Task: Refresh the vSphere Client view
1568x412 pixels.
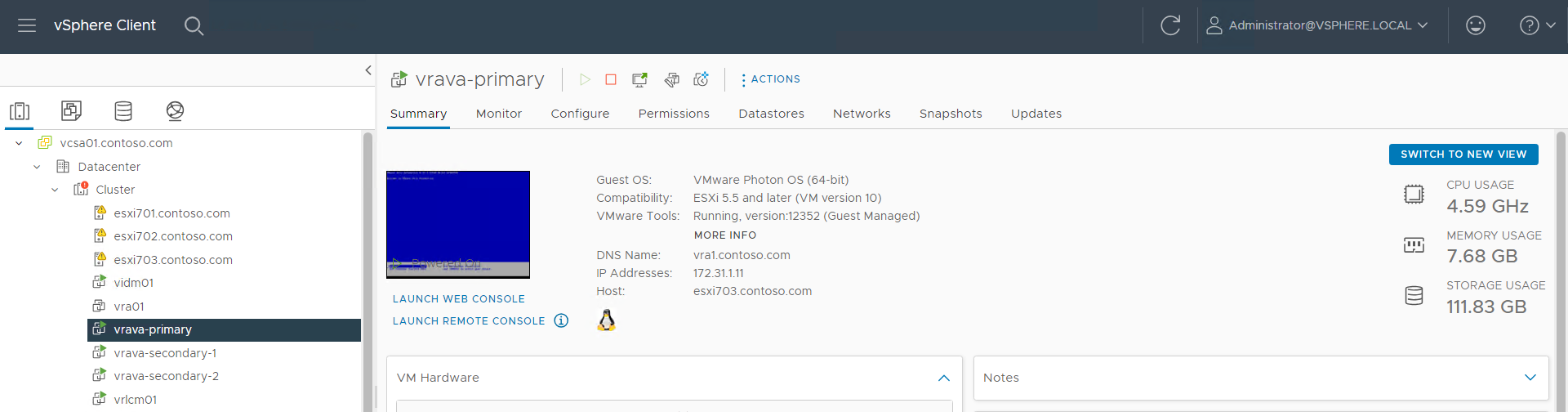Action: (1170, 25)
